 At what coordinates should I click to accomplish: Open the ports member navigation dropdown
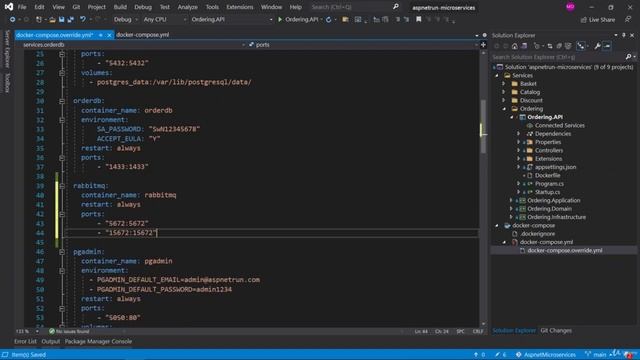(x=362, y=44)
